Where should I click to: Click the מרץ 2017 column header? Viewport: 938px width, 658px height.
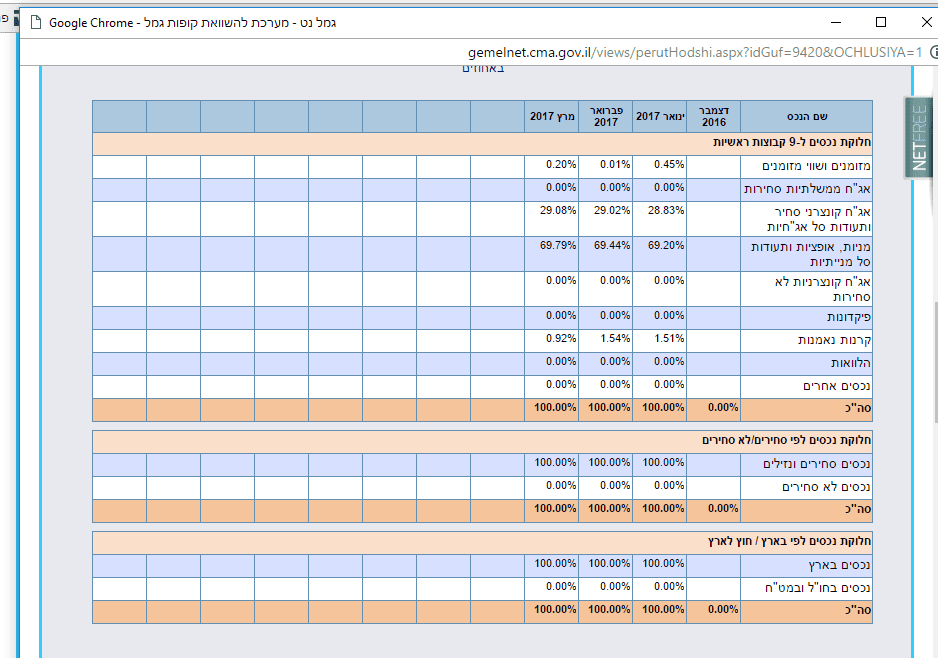click(552, 117)
